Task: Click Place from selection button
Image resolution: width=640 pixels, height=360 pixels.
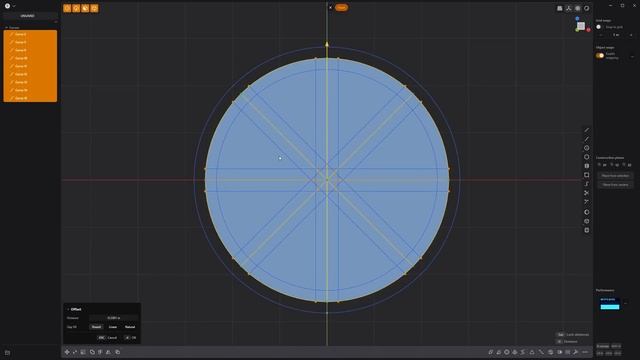Action: click(615, 176)
